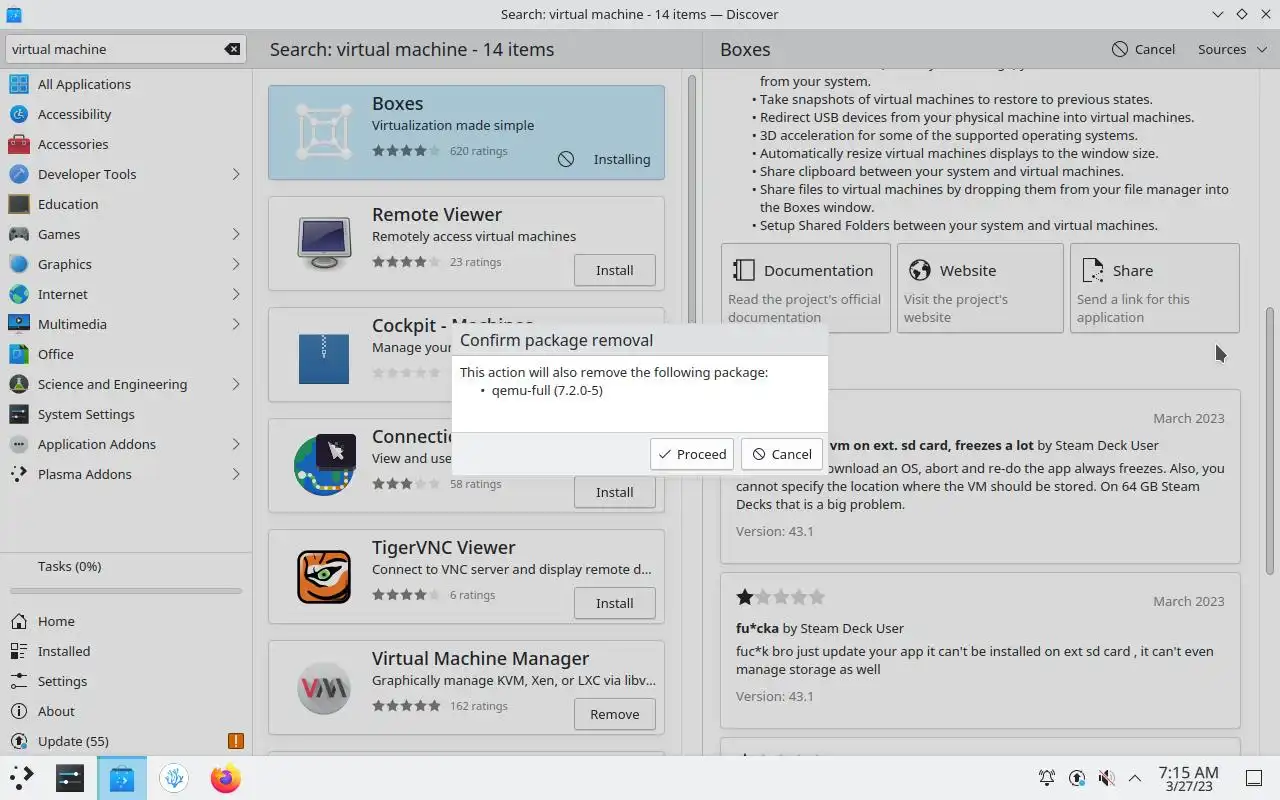The width and height of the screenshot is (1280, 800).
Task: Show hidden system tray icons
Action: coord(1135,777)
